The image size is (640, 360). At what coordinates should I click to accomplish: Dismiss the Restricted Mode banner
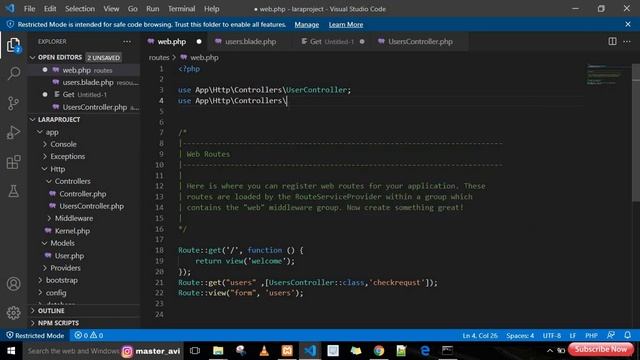point(627,24)
